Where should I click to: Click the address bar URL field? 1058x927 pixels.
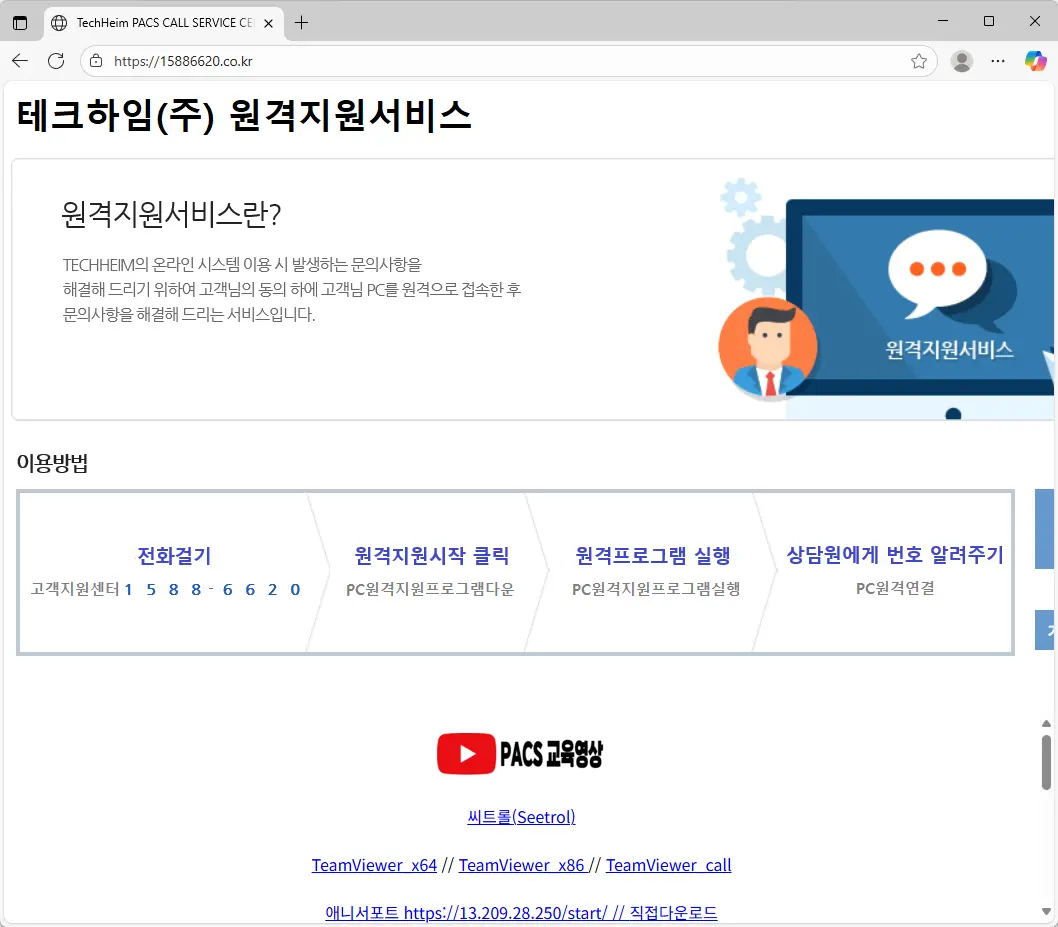(x=500, y=61)
